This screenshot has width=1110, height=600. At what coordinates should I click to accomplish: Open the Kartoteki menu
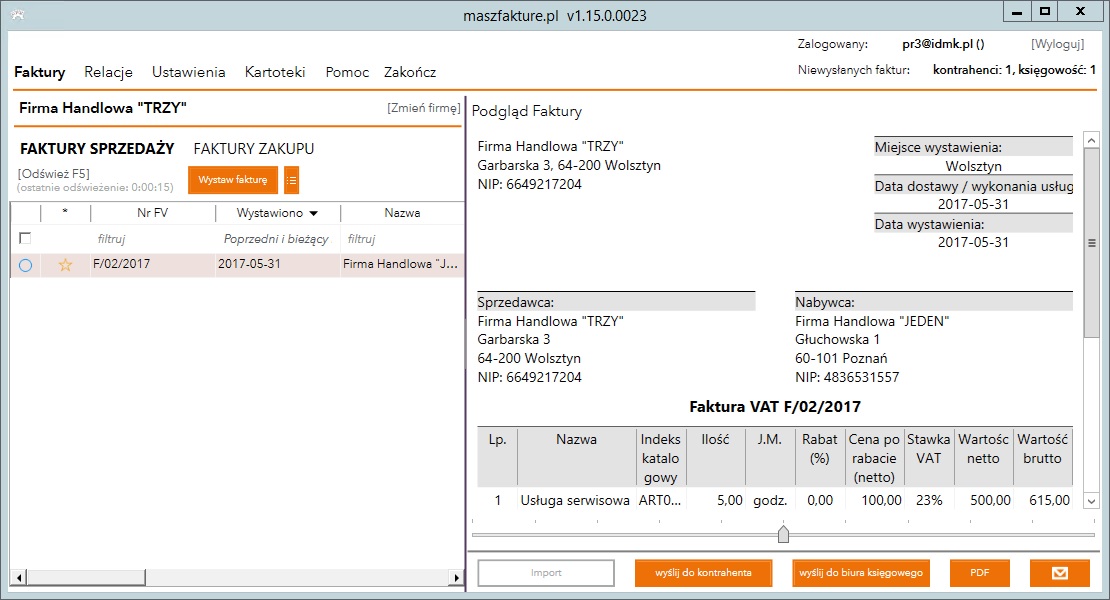coord(275,72)
